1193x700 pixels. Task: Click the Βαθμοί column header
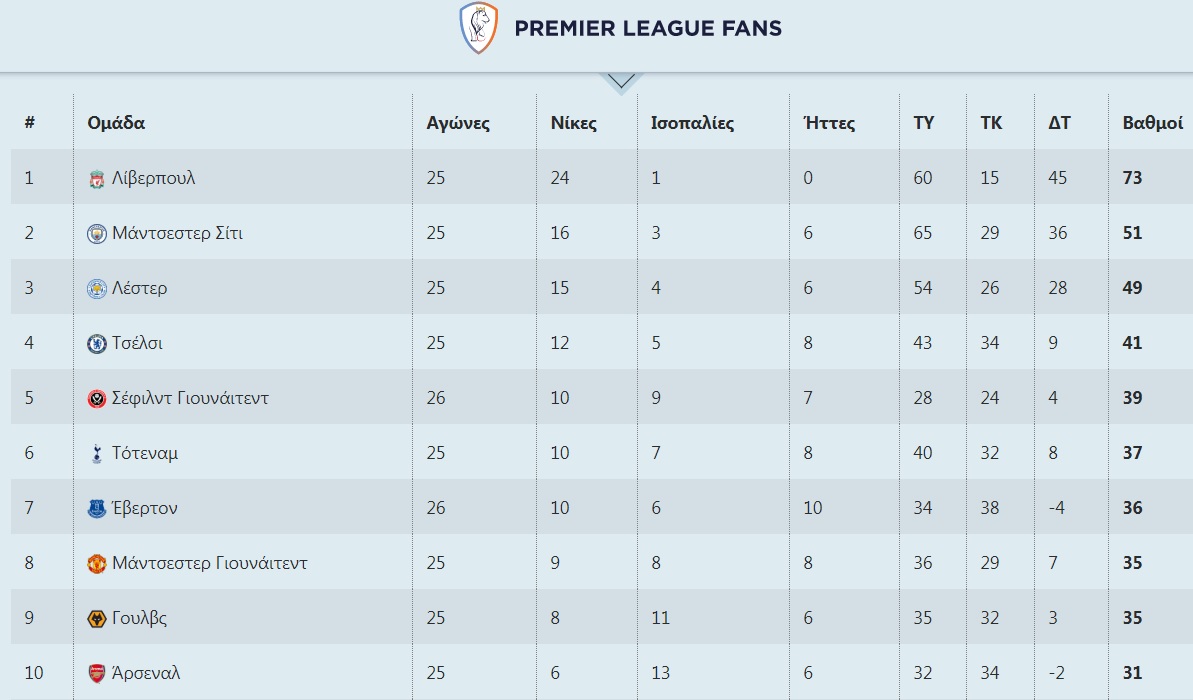click(1152, 124)
